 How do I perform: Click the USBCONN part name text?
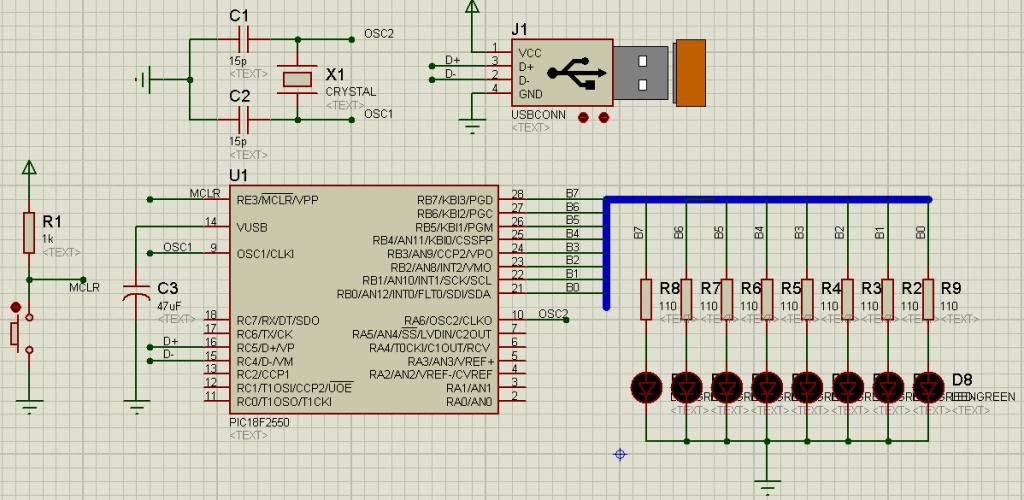click(x=538, y=115)
